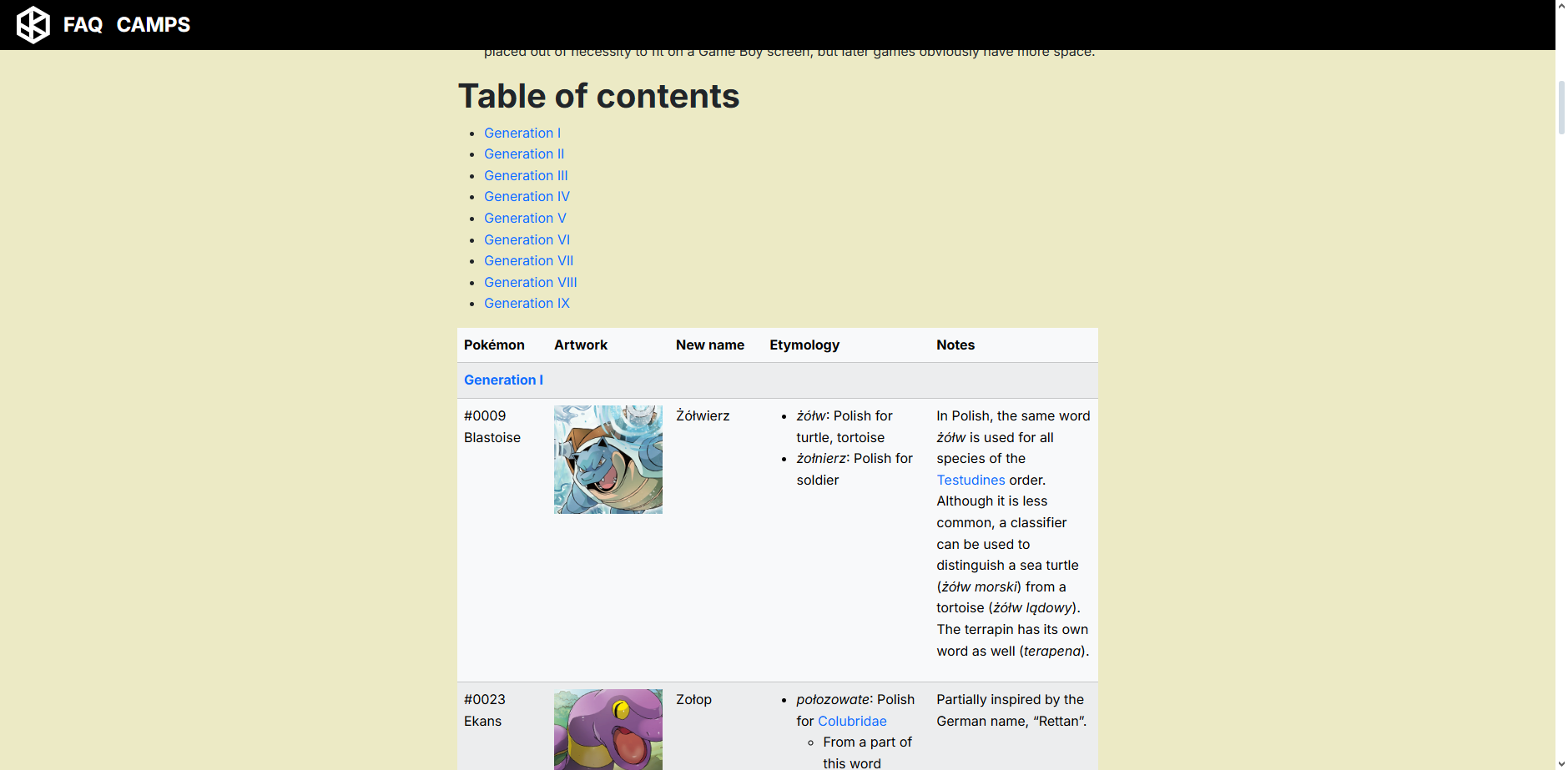Screen dimensions: 1568x770
Task: Jump to Generation III in contents
Action: [x=526, y=175]
